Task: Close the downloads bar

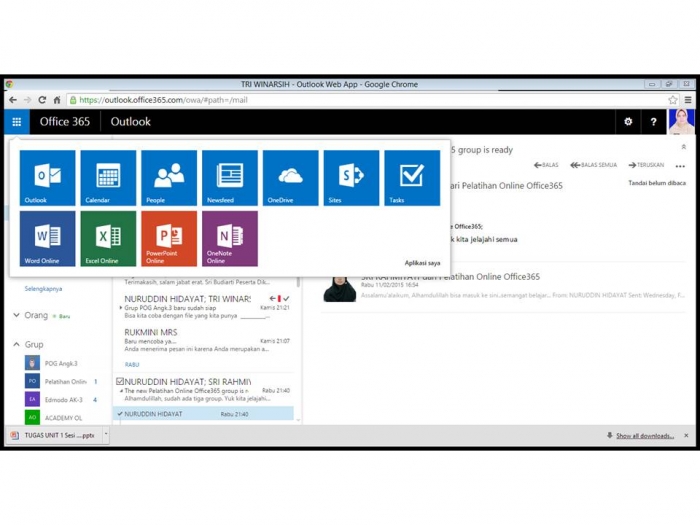Action: (x=686, y=435)
